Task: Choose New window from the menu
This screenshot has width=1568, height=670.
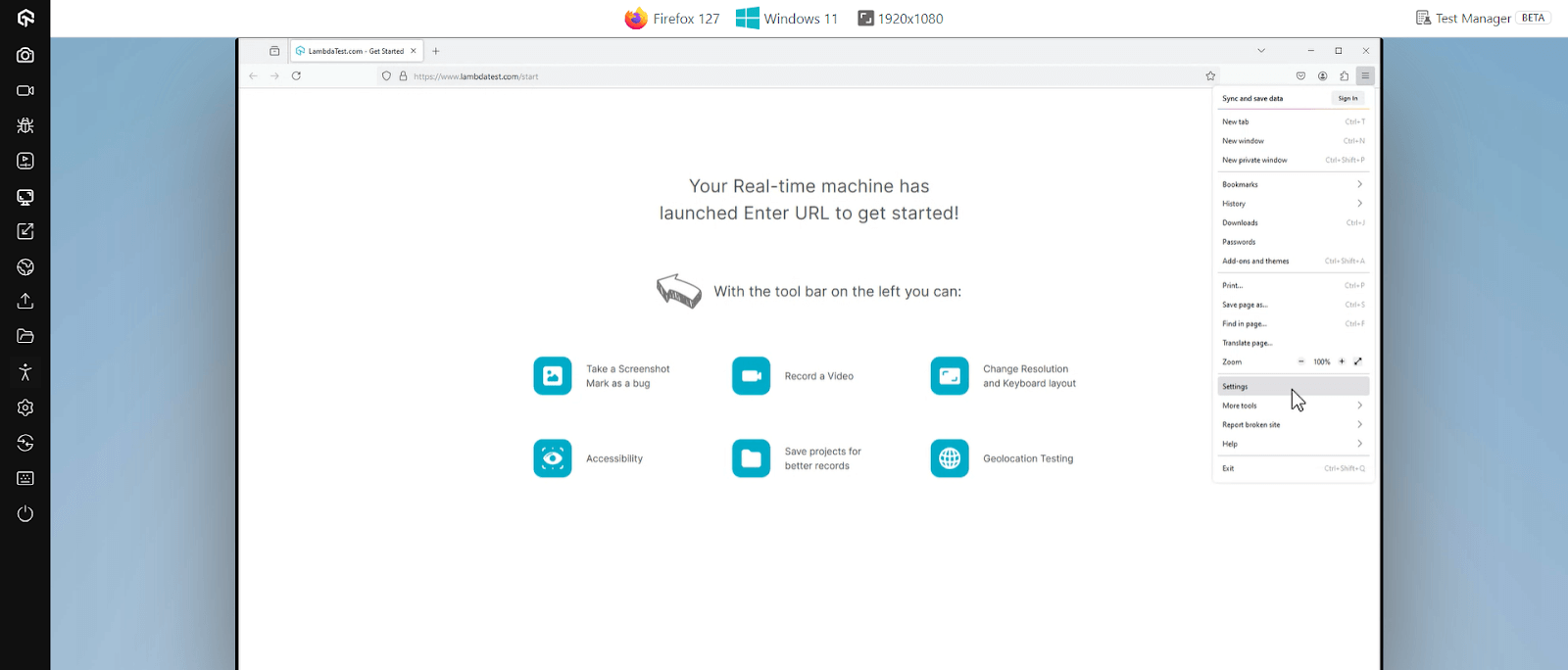Action: (1293, 141)
